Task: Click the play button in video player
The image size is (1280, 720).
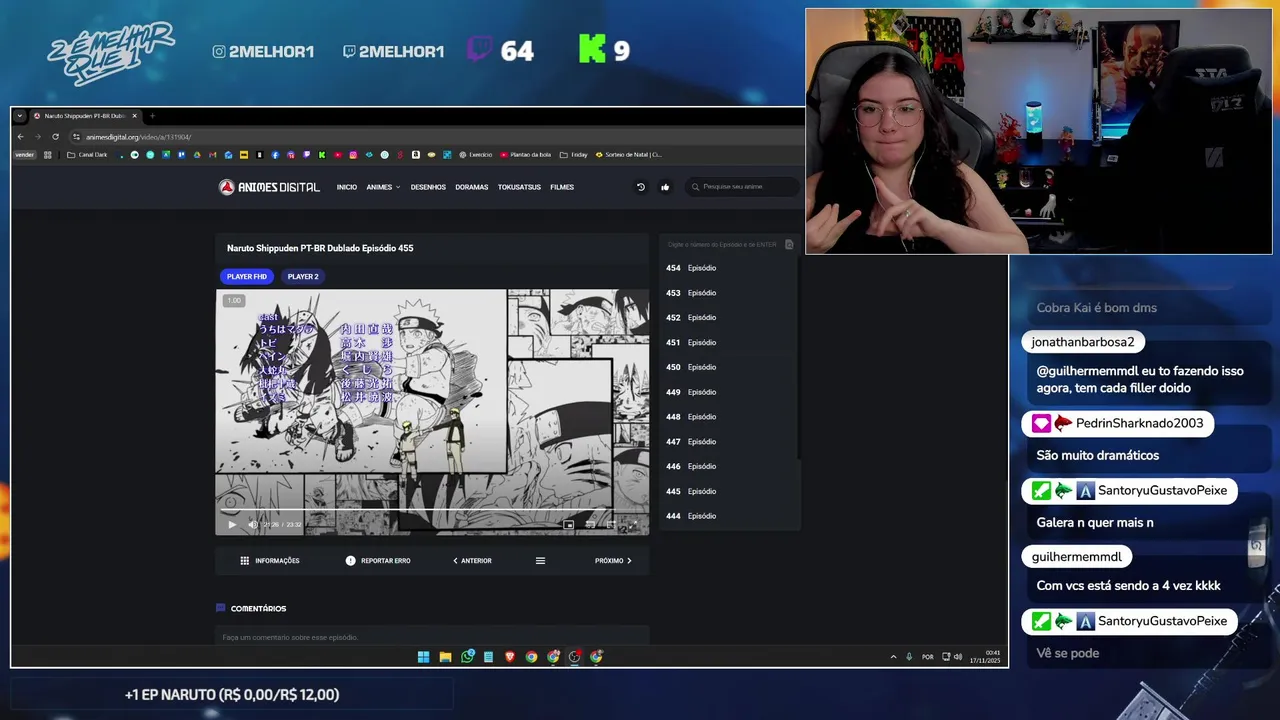Action: [x=232, y=524]
